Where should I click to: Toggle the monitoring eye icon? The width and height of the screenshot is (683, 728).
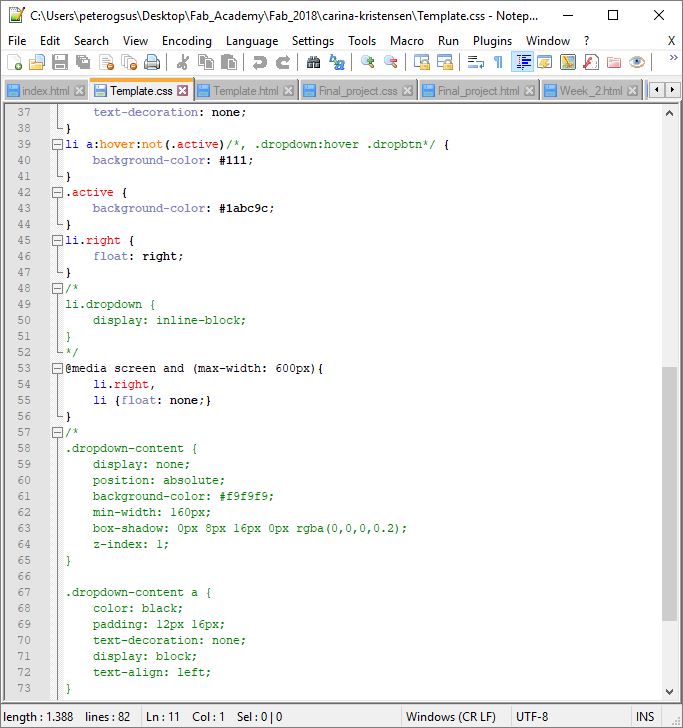click(637, 62)
